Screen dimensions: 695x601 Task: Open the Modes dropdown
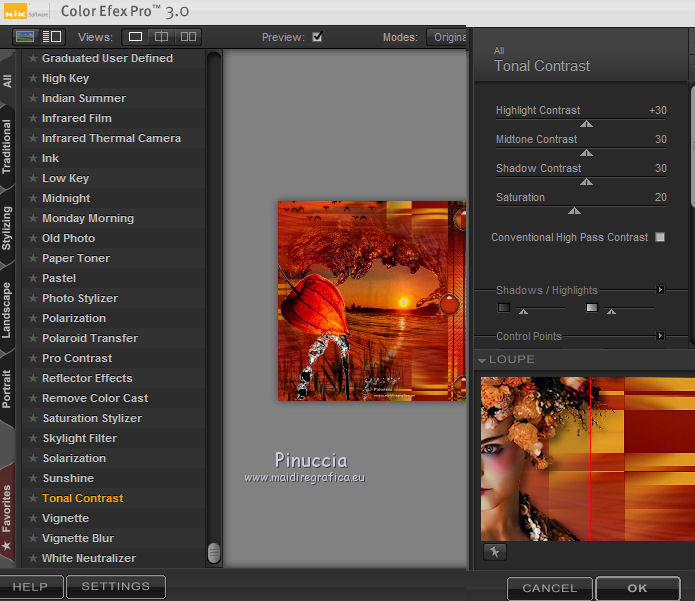coord(447,37)
